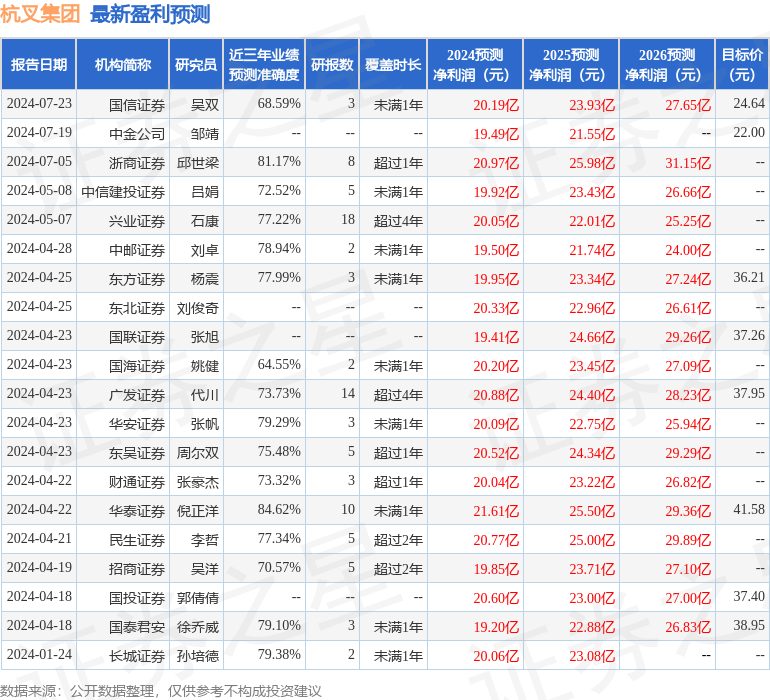Click 2024 profit value 19.20亿

coord(496,627)
